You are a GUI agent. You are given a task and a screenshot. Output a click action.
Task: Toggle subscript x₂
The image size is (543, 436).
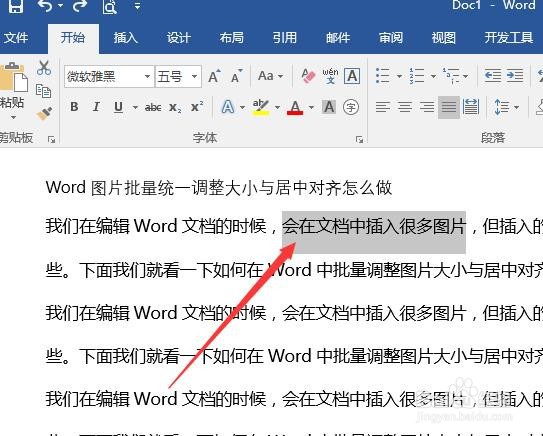tap(175, 107)
